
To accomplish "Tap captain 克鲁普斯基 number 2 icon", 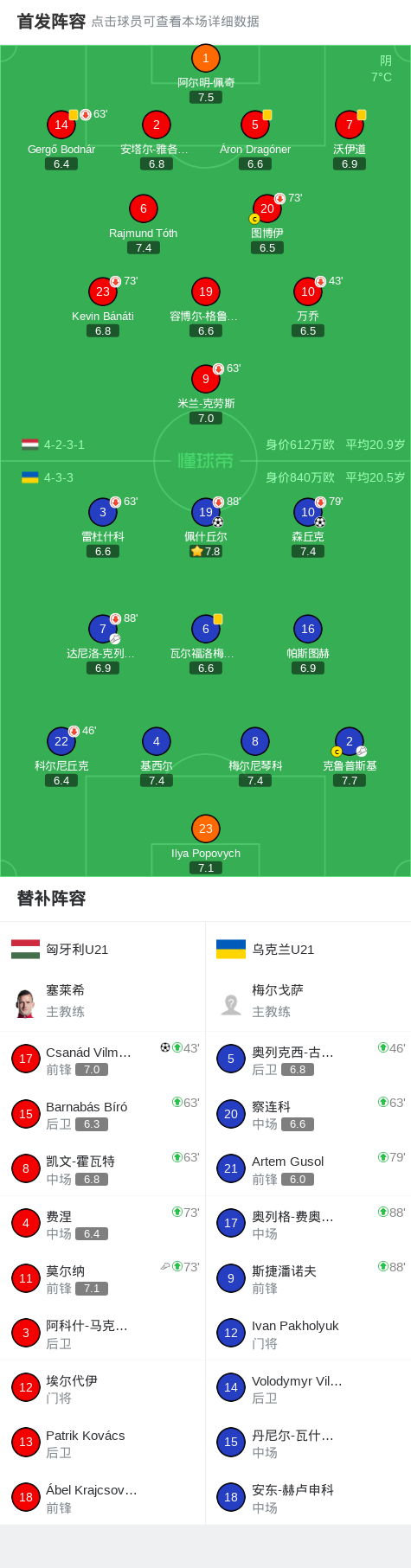I will (x=350, y=741).
